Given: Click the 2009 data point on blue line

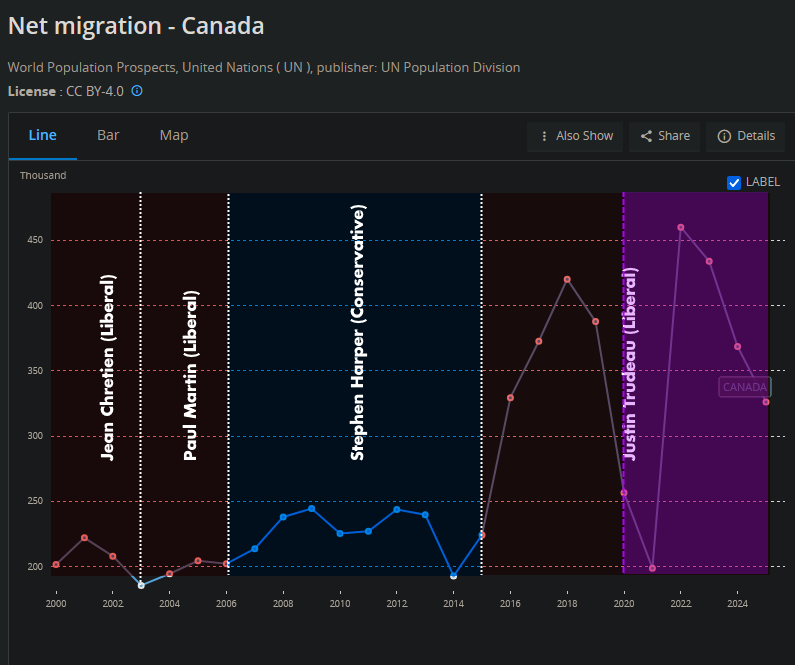Looking at the screenshot, I should (312, 508).
